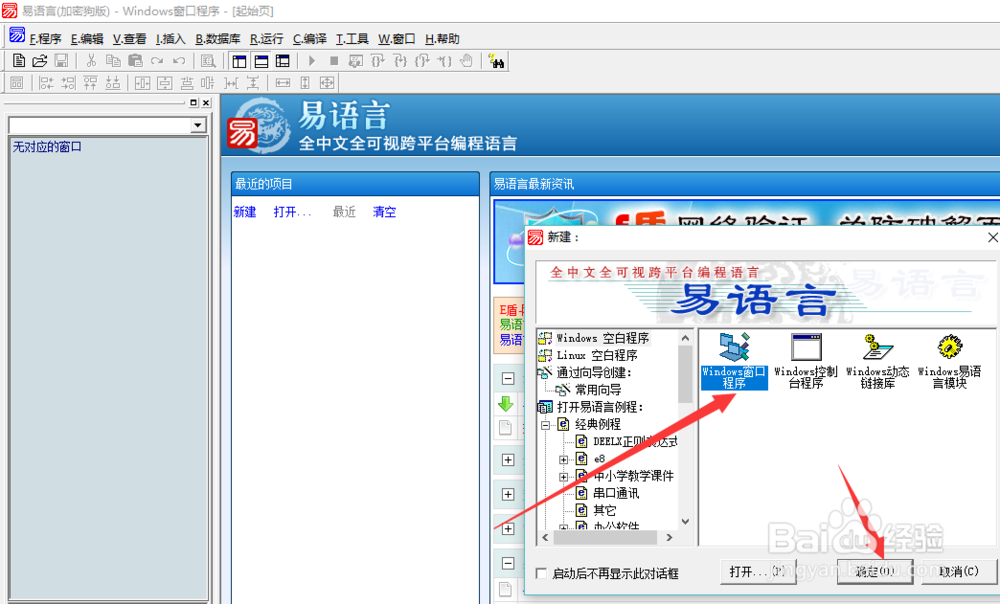The width and height of the screenshot is (1000, 604).
Task: Click the 打开... link in recent projects
Action: coord(293,212)
